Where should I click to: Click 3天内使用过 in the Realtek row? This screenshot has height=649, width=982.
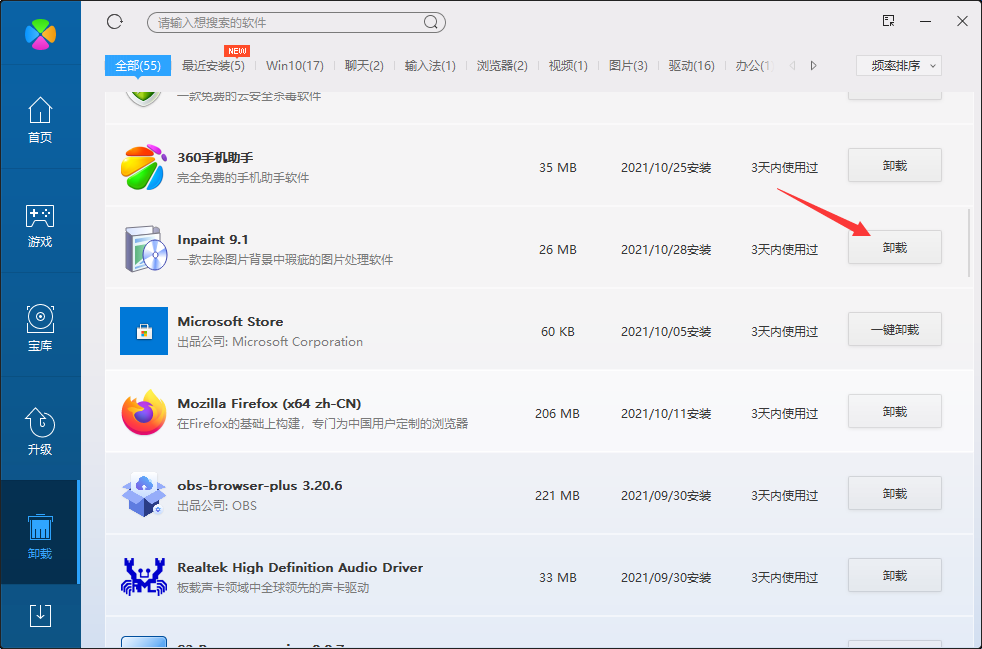pos(785,578)
